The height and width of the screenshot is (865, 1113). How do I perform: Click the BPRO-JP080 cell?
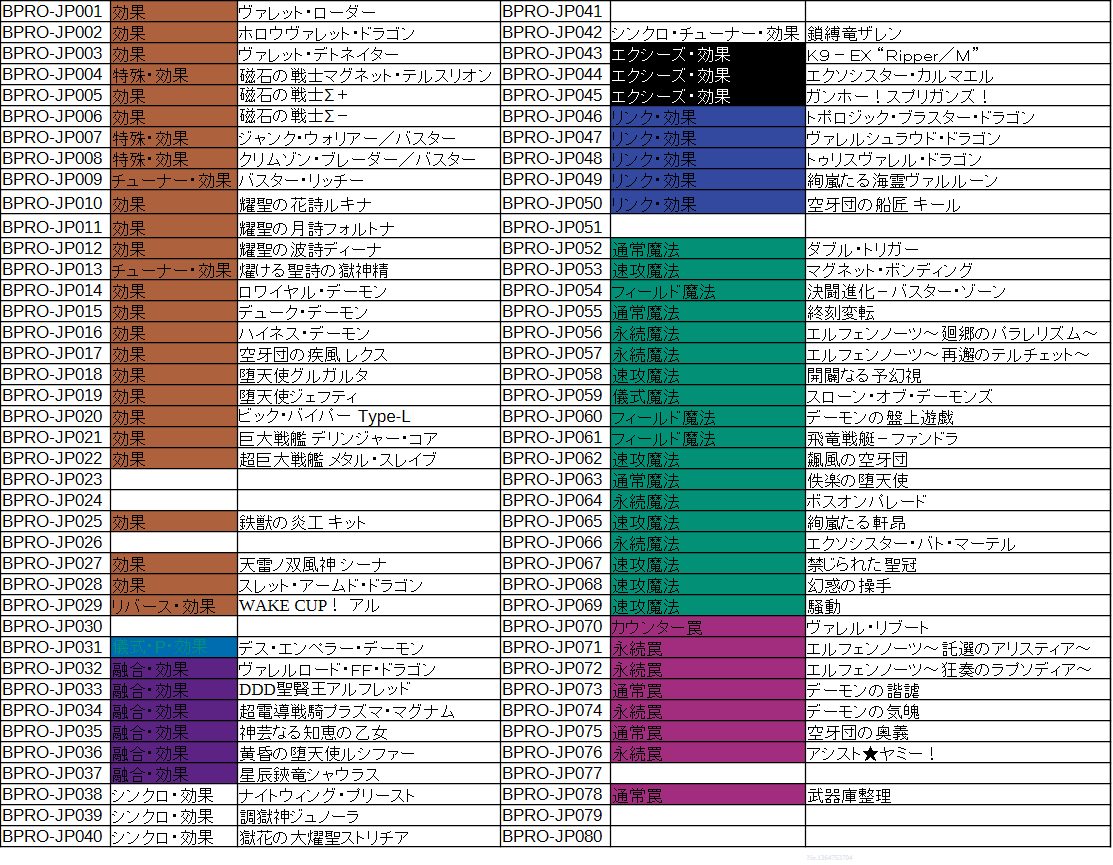(x=554, y=836)
